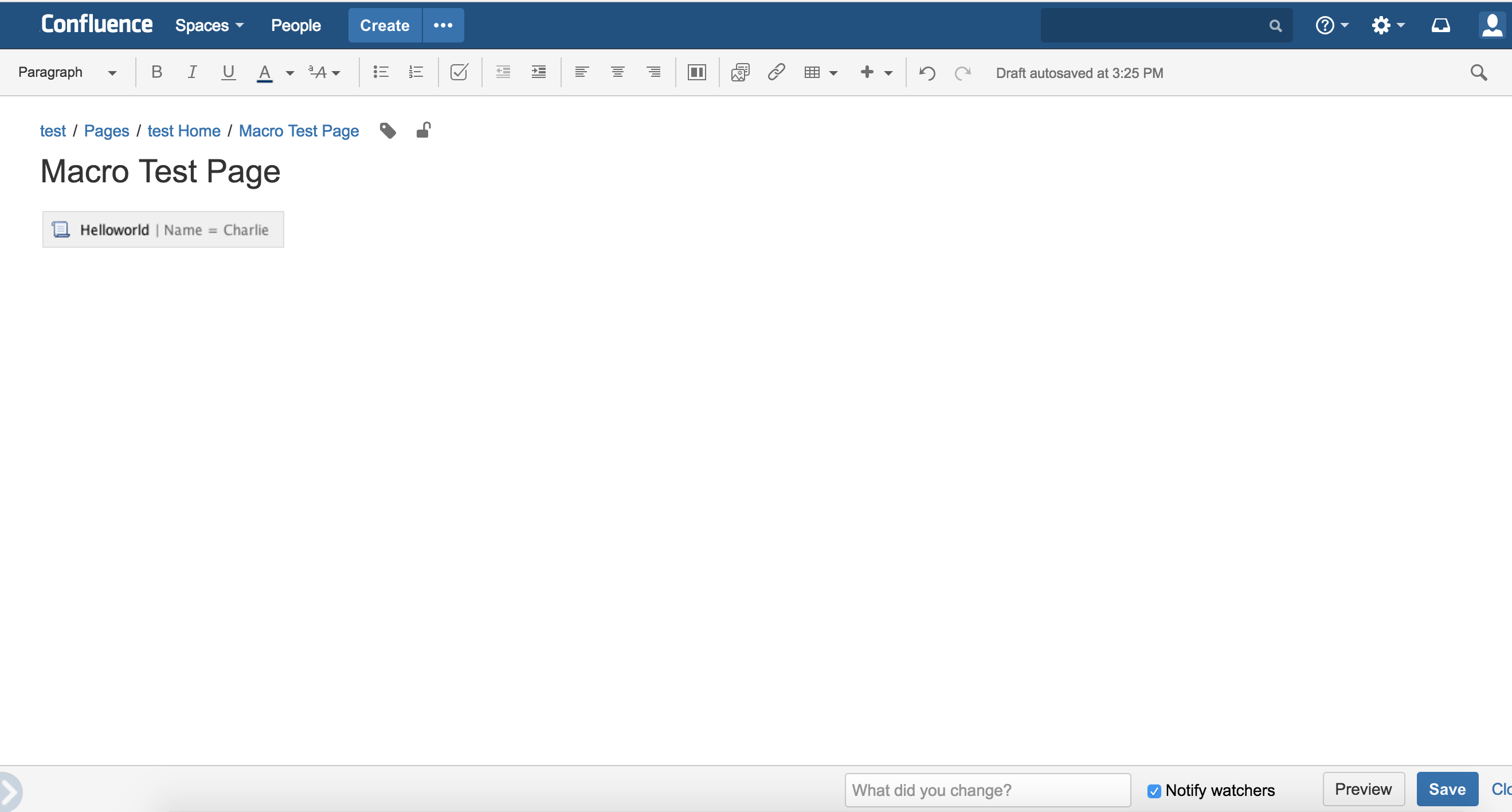Insert a task list checkbox
The width and height of the screenshot is (1512, 812).
coord(459,72)
